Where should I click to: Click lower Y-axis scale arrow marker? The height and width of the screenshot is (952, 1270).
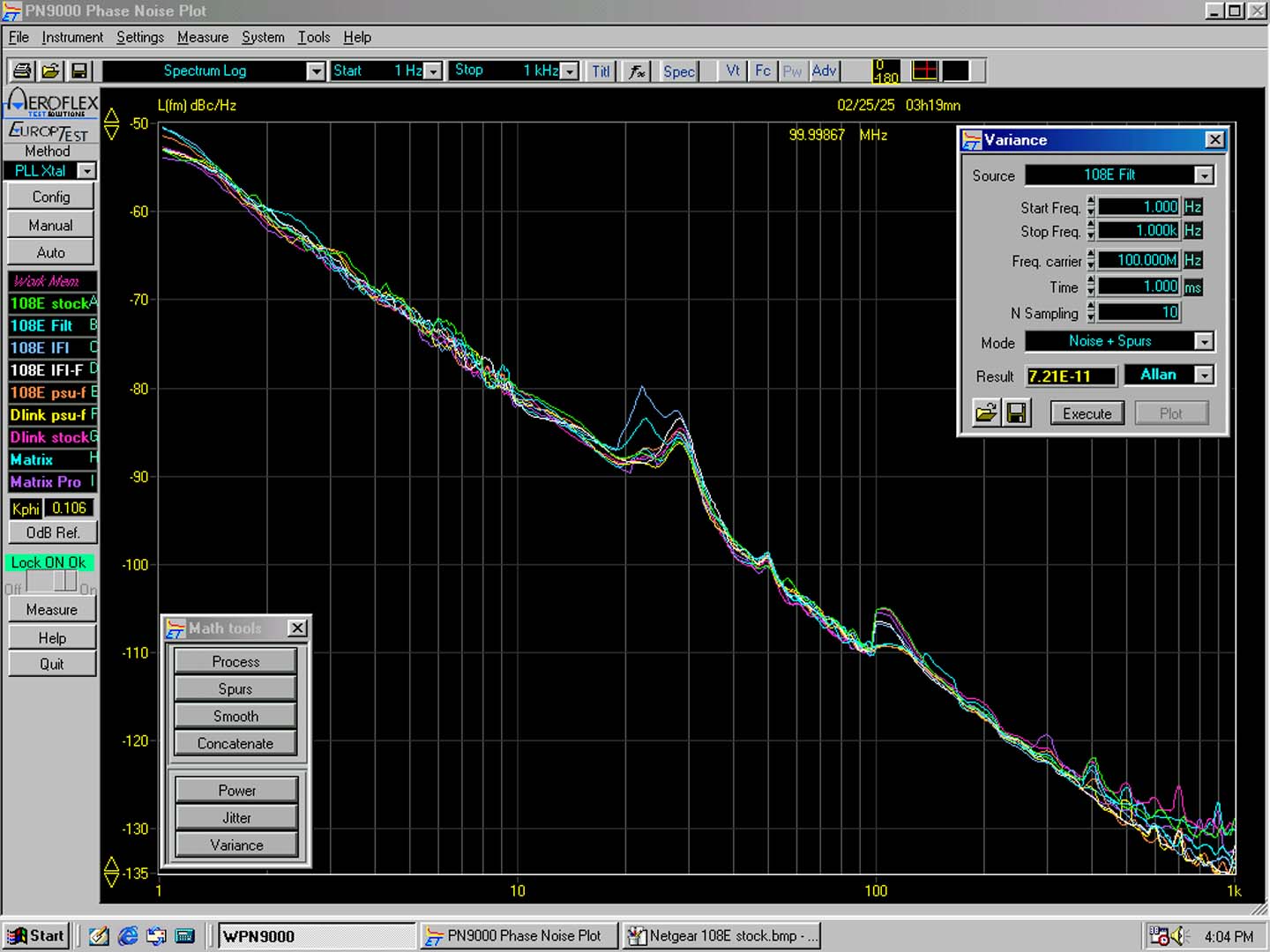[x=111, y=872]
